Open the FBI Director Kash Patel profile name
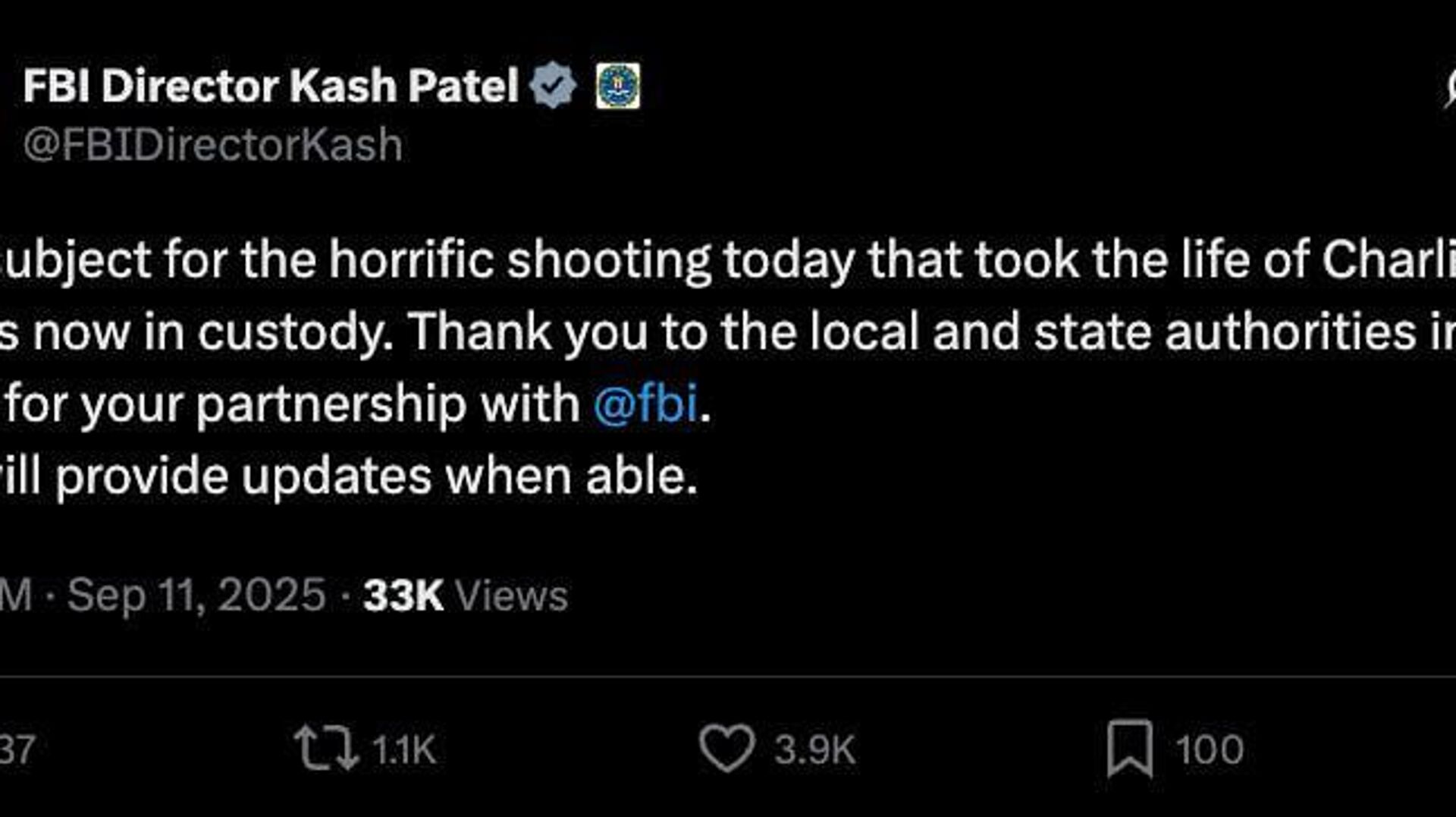Screen dimensions: 1456x817 (x=271, y=85)
